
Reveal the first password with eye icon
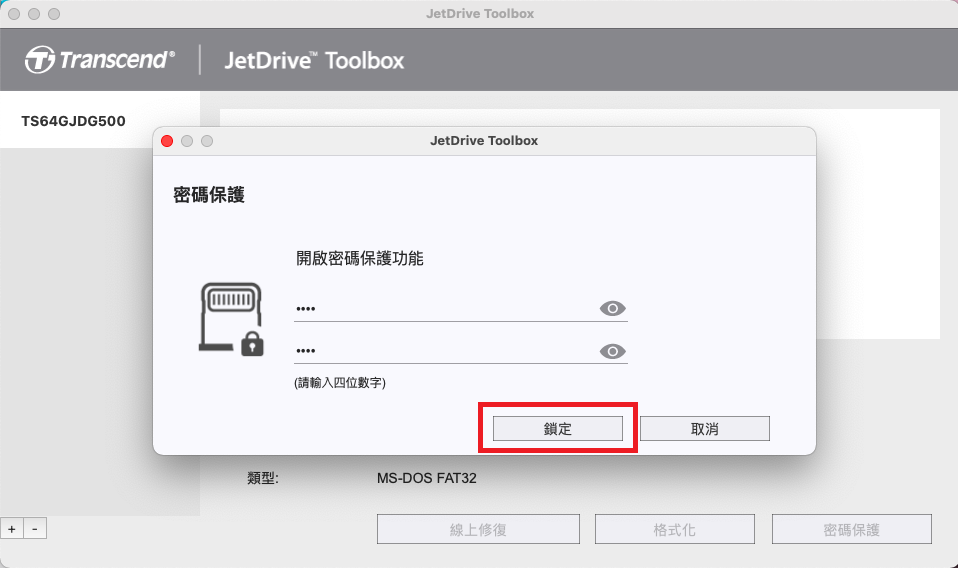(x=612, y=308)
